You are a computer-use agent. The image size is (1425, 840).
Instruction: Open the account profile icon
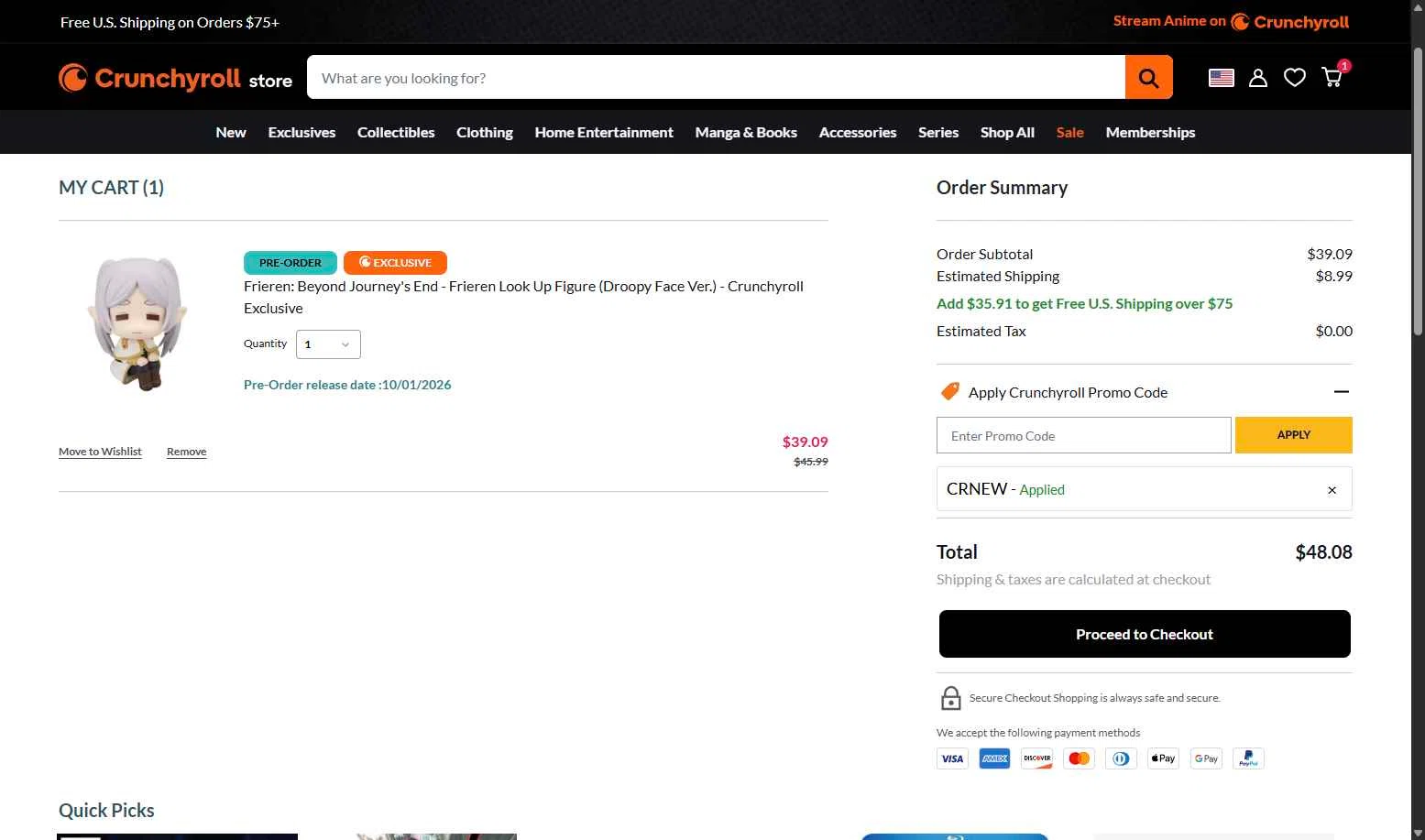click(1258, 78)
